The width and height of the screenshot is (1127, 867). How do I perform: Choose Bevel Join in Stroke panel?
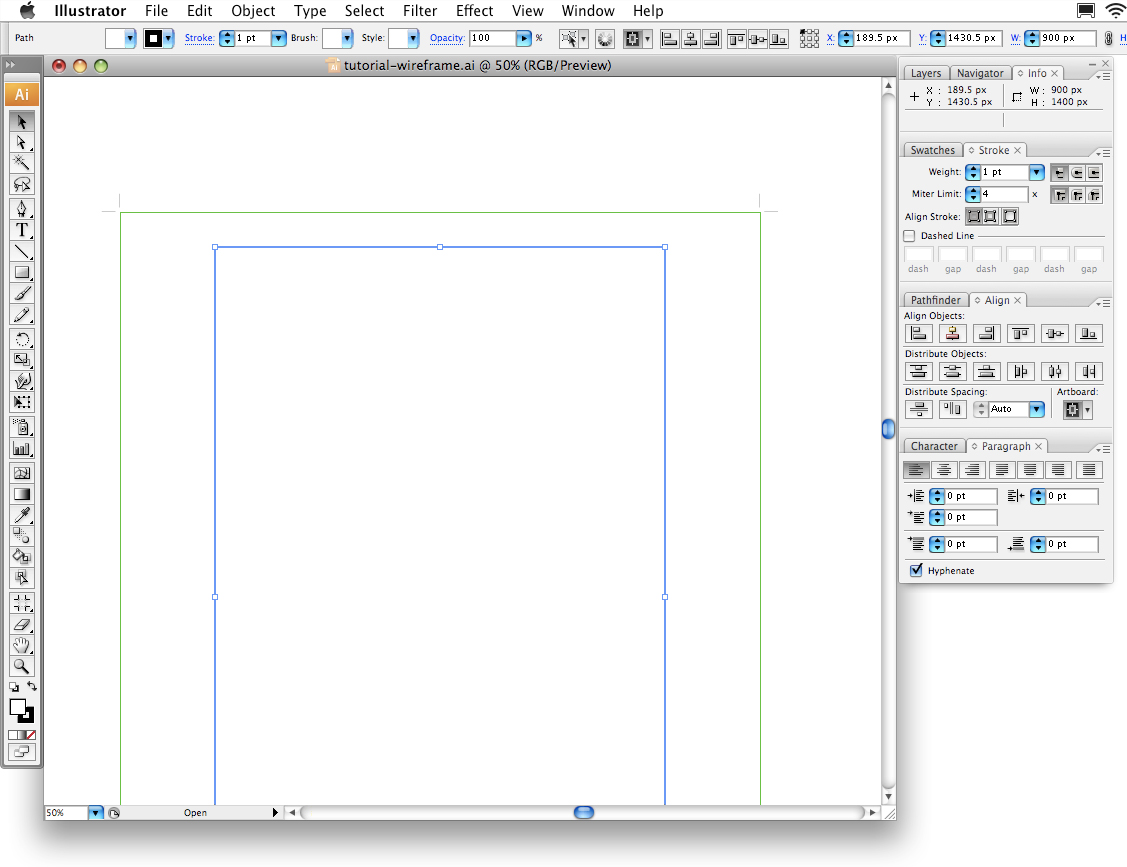pyautogui.click(x=1093, y=195)
